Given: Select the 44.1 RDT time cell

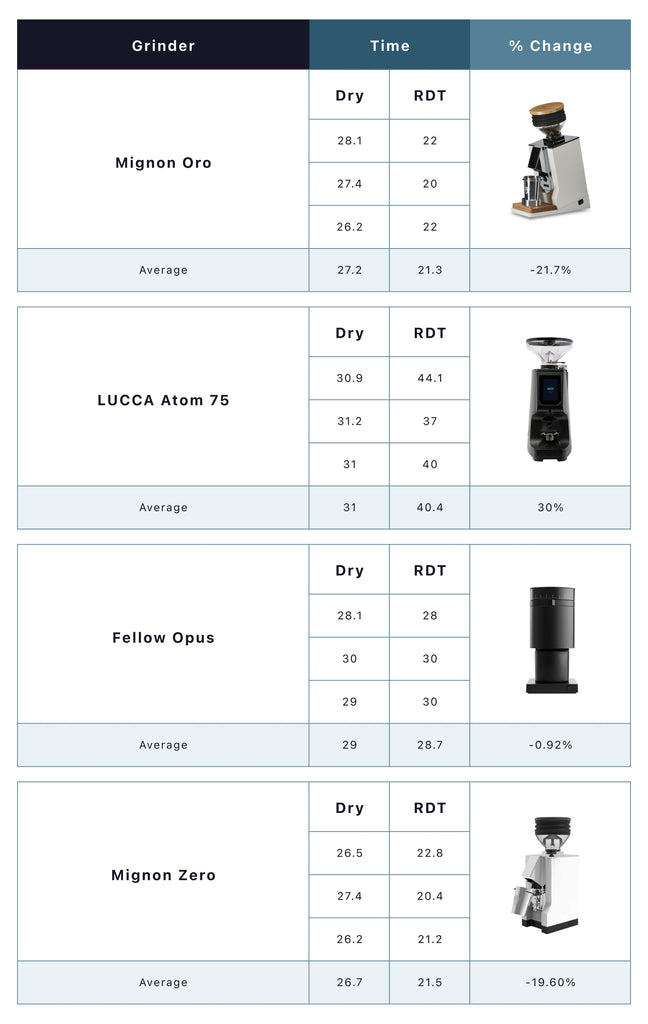Looking at the screenshot, I should [429, 378].
